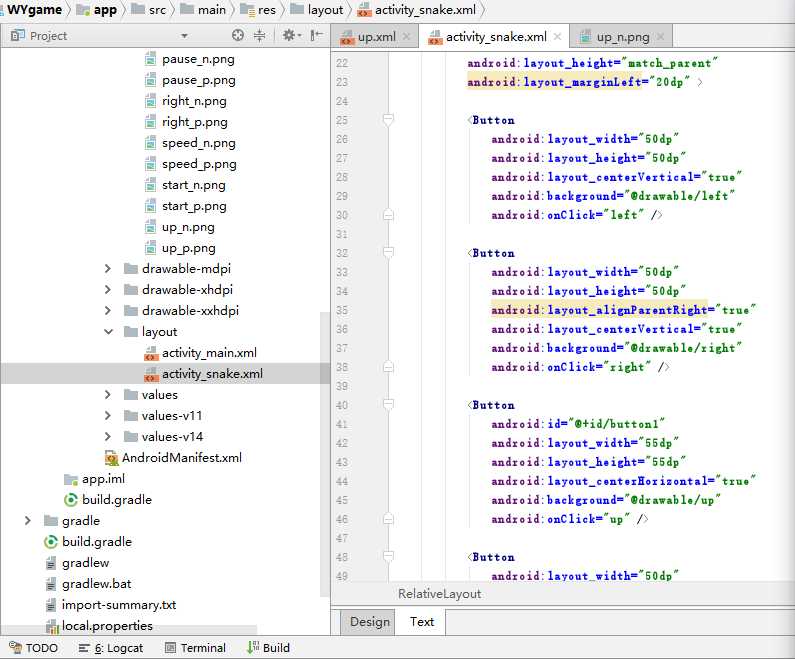Screen dimensions: 795x659
Task: Open the Terminal tool window
Action: (196, 648)
